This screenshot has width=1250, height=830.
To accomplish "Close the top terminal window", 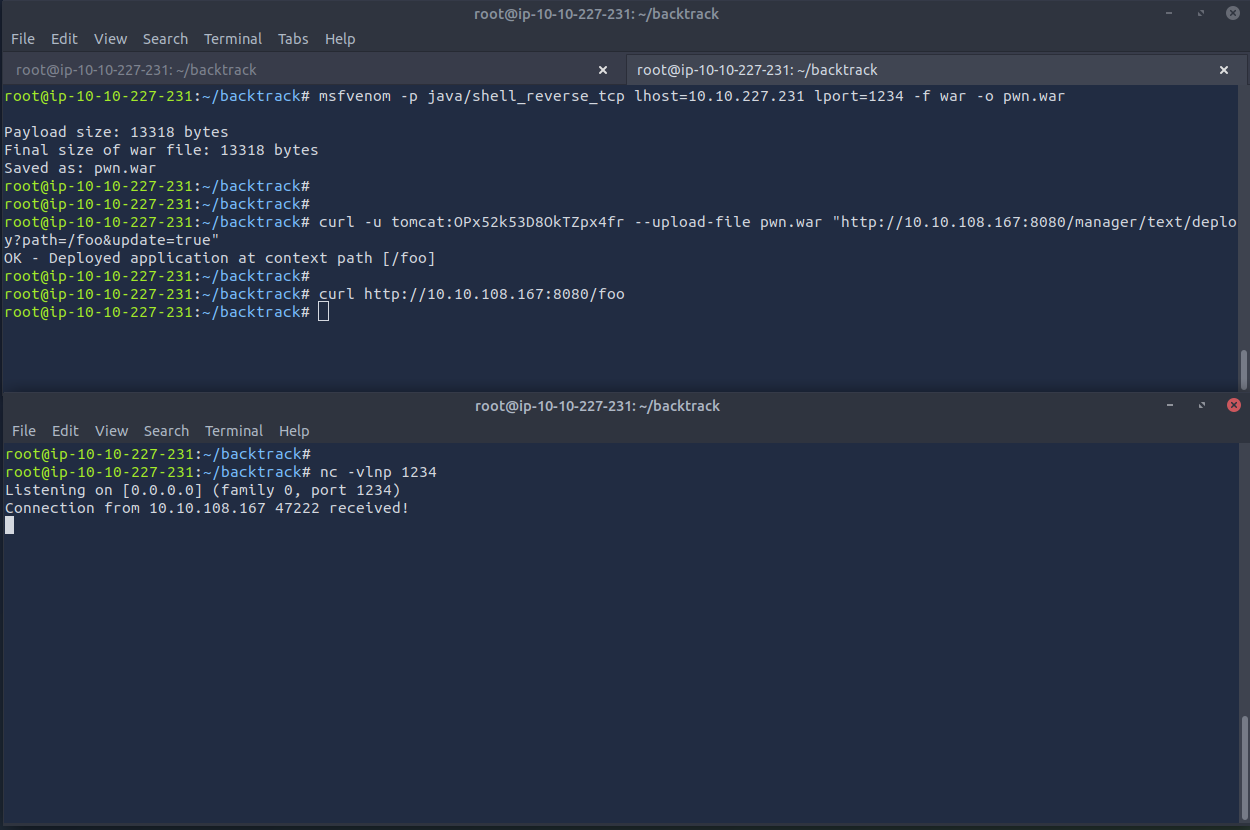I will coord(1233,13).
